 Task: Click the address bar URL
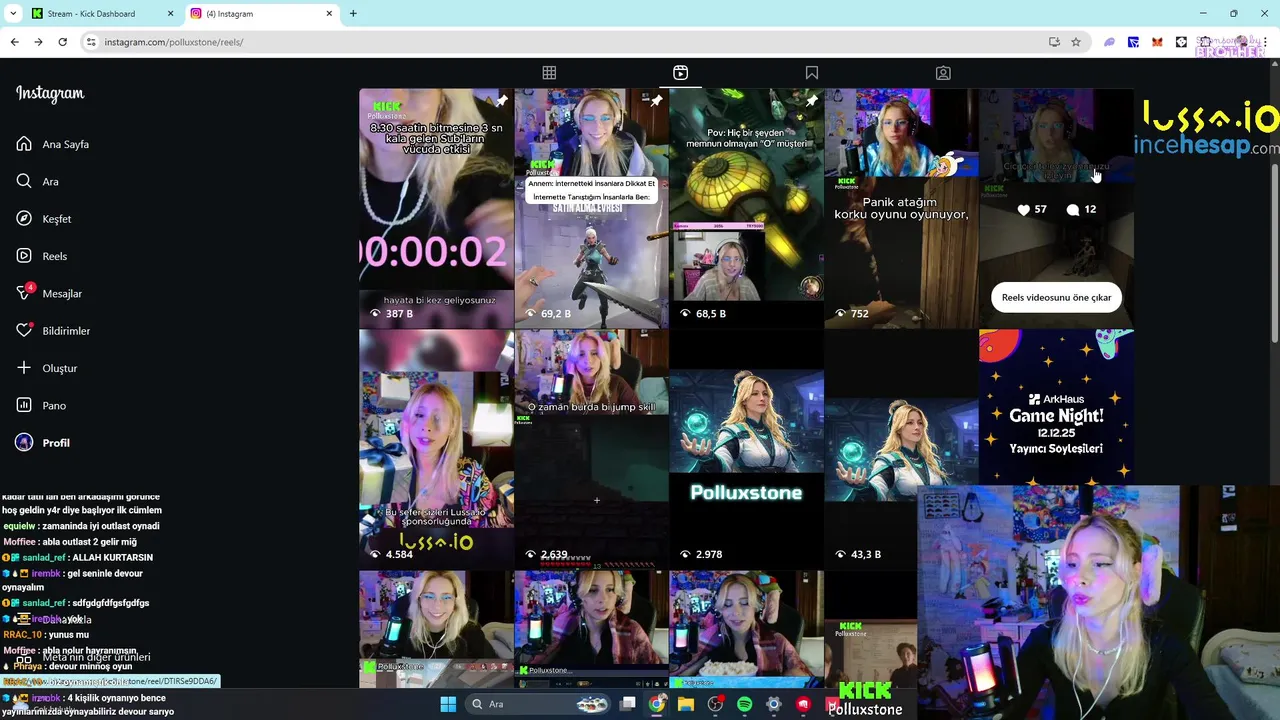tap(174, 42)
